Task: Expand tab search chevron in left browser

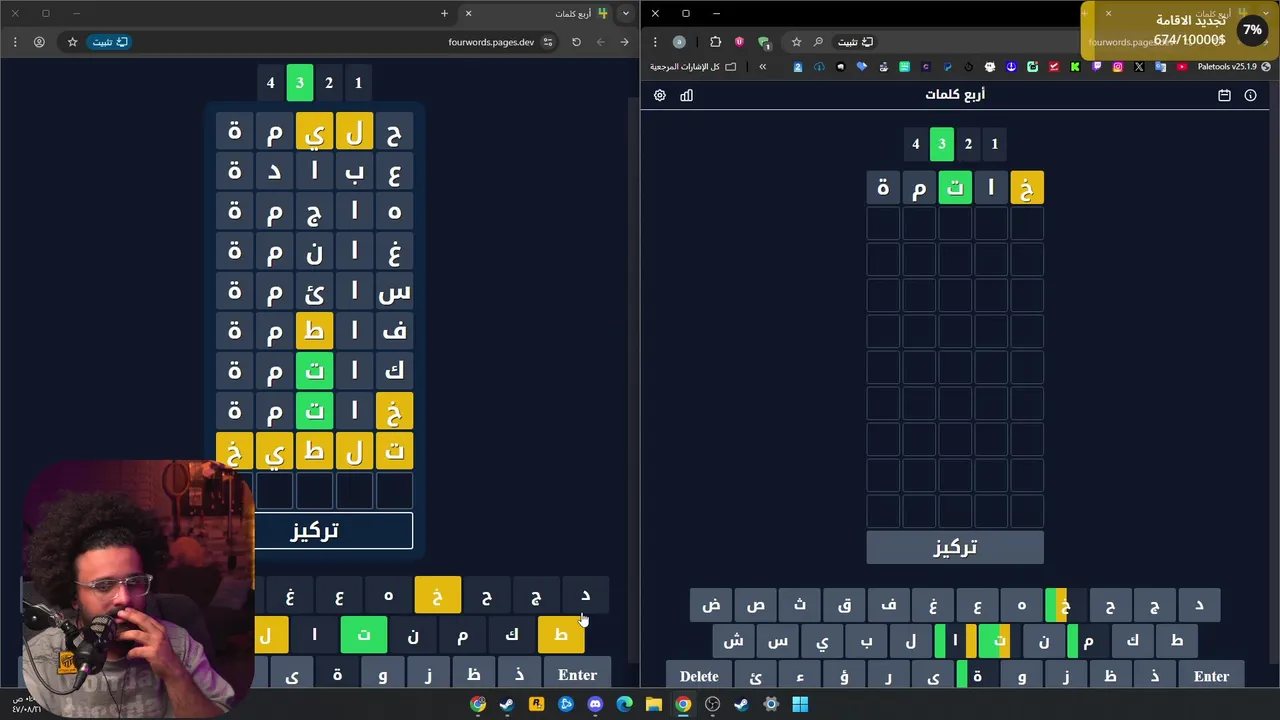Action: [x=625, y=13]
